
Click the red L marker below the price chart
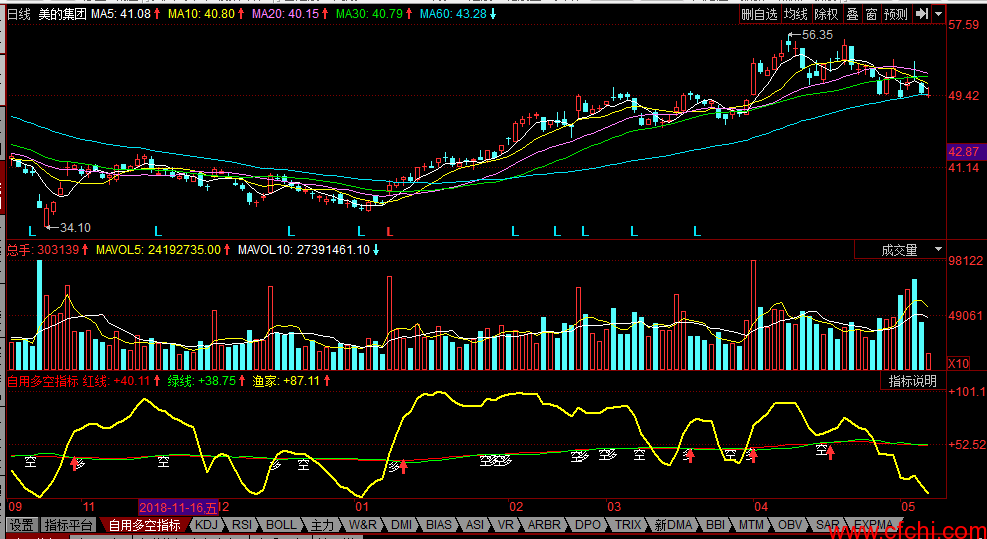point(390,232)
